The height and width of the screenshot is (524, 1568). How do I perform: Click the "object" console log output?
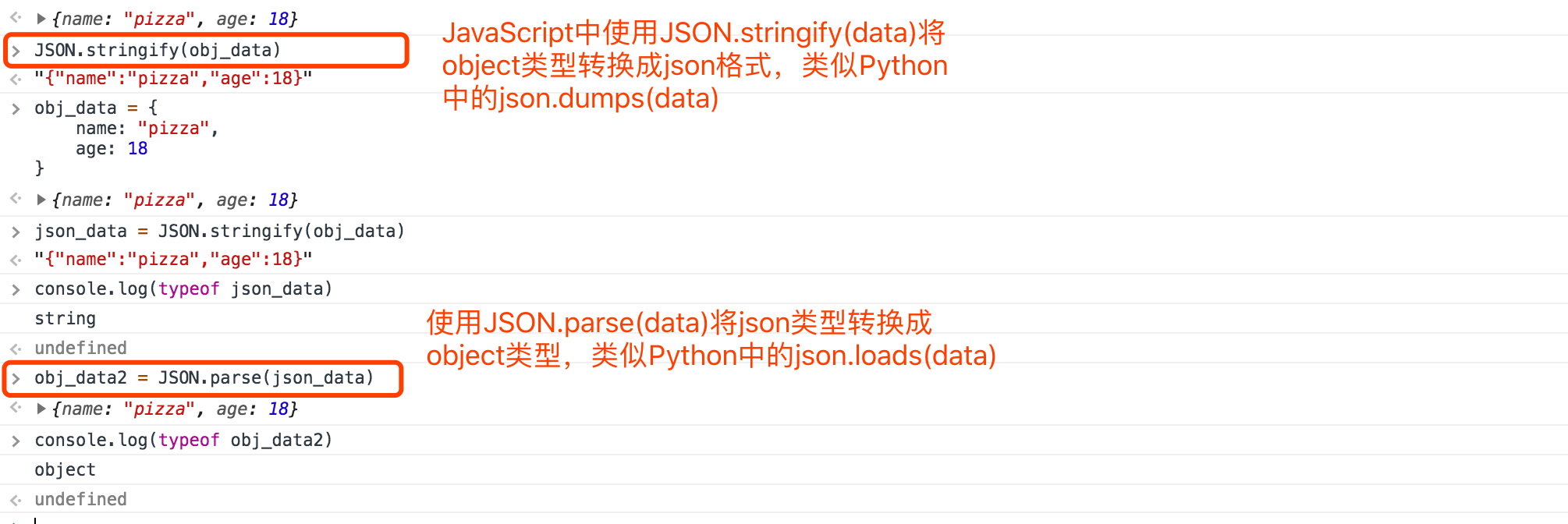pos(66,469)
